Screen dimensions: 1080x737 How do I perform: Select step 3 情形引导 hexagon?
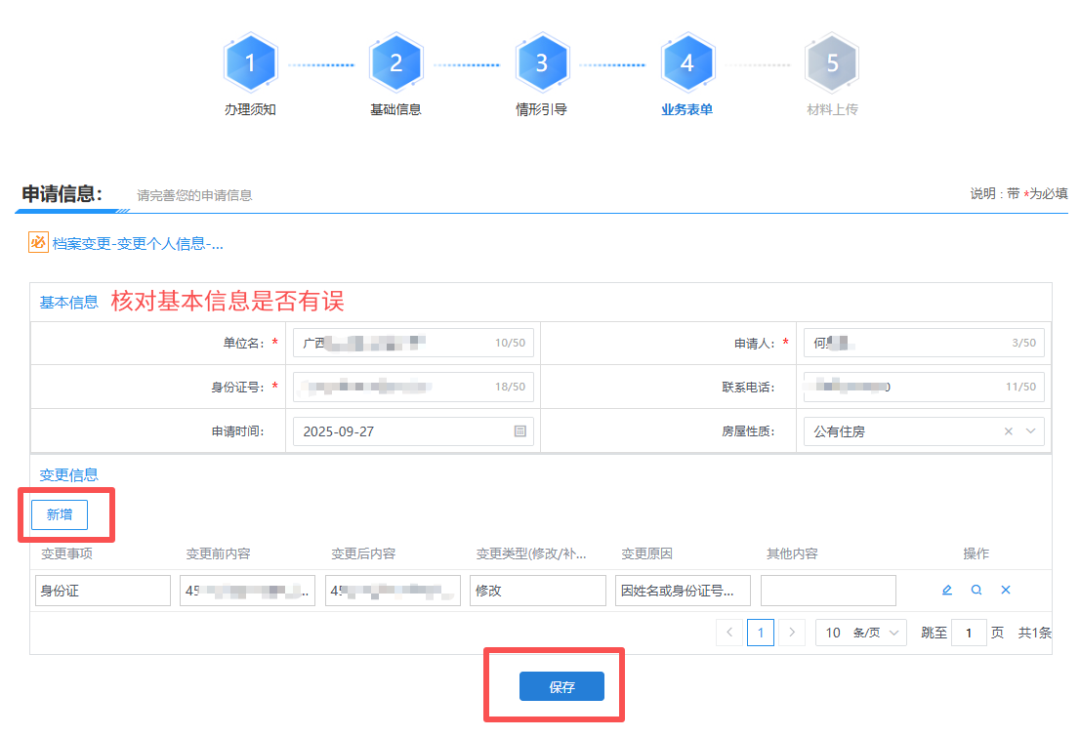point(541,63)
